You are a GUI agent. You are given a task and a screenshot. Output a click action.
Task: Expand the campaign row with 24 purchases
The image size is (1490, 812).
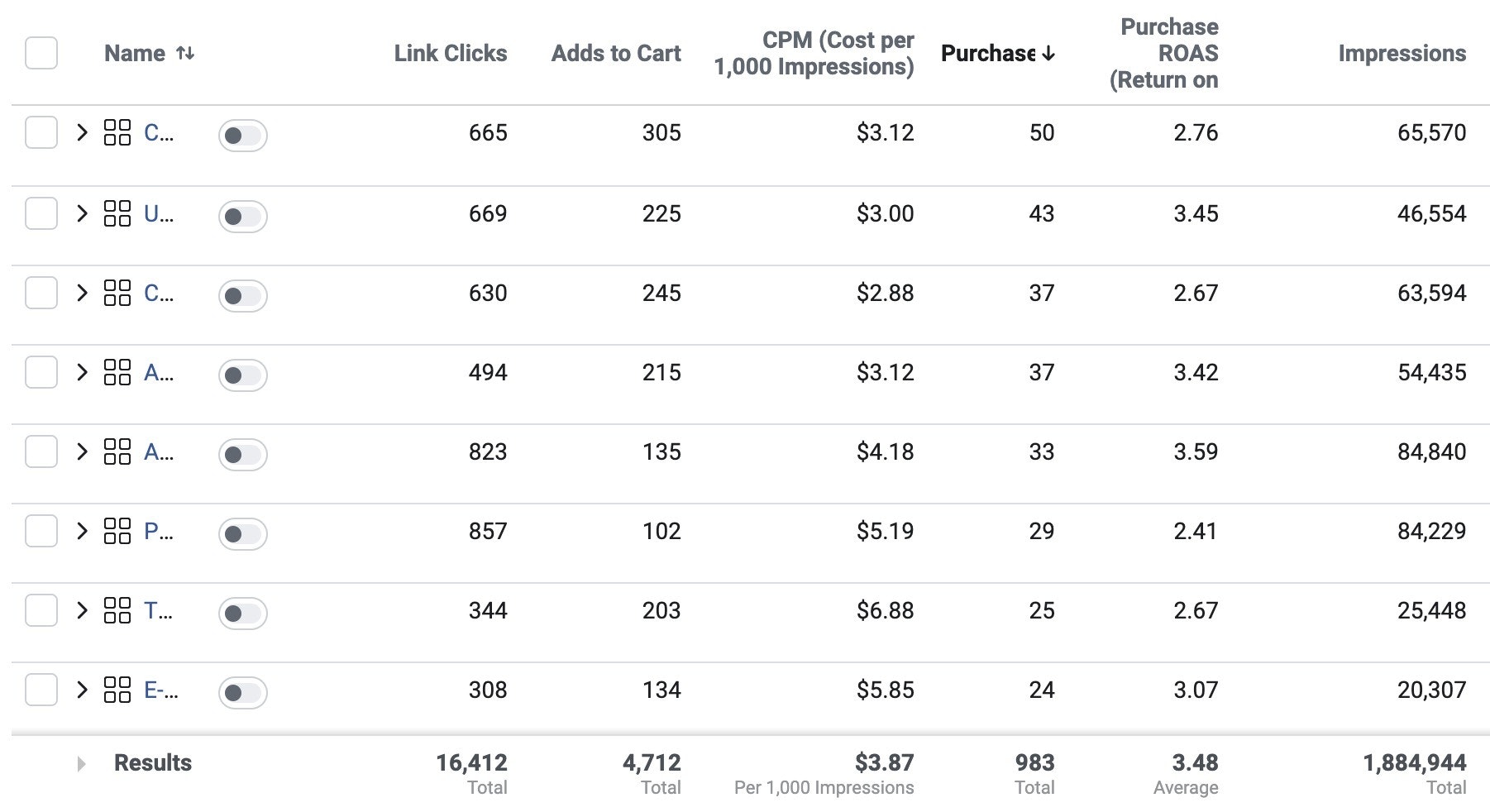(x=82, y=690)
